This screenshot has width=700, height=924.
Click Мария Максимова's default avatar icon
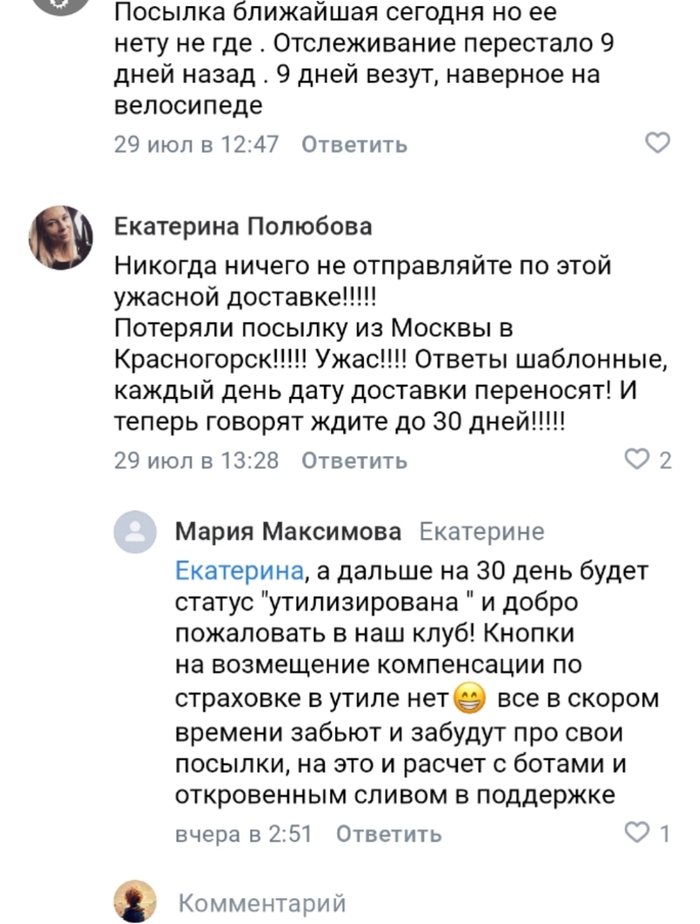click(135, 531)
